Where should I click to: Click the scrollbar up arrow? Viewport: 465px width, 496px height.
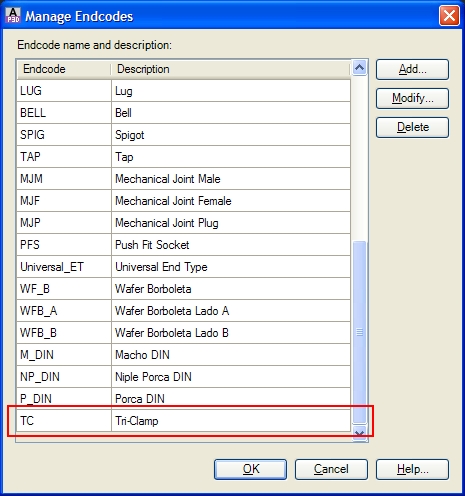359,68
